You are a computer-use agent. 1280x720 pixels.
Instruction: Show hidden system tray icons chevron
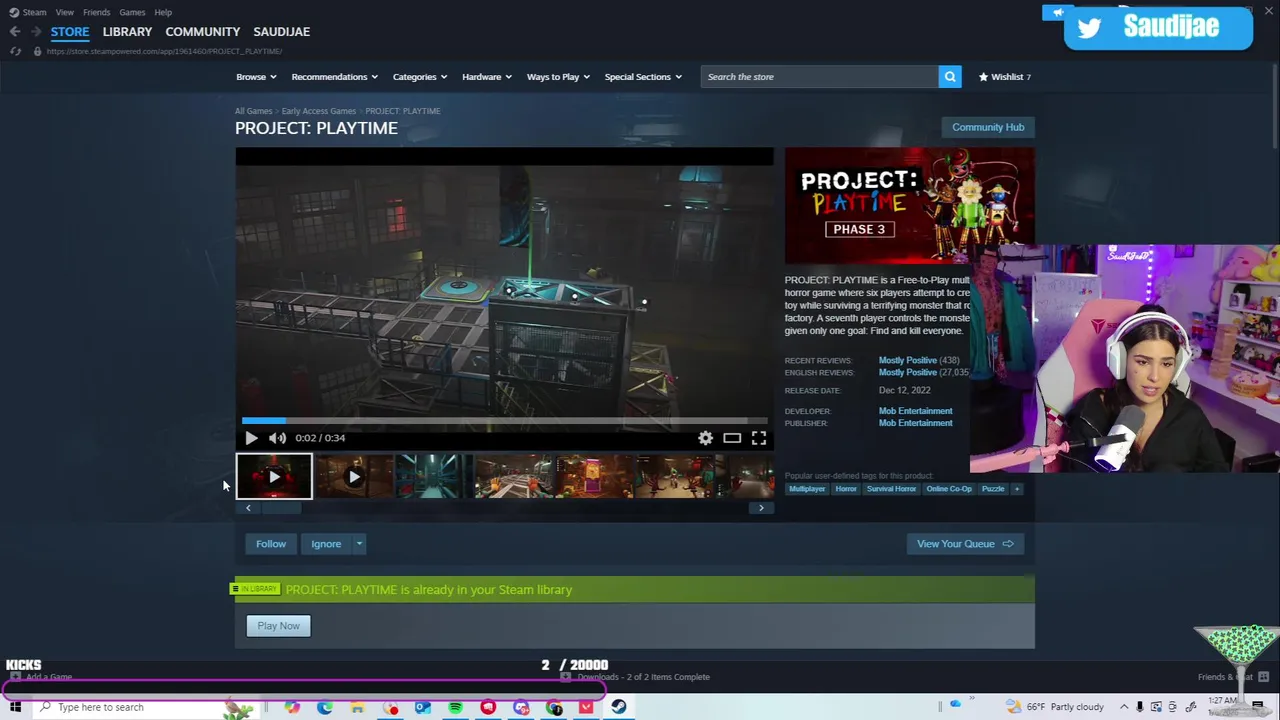pos(1123,707)
